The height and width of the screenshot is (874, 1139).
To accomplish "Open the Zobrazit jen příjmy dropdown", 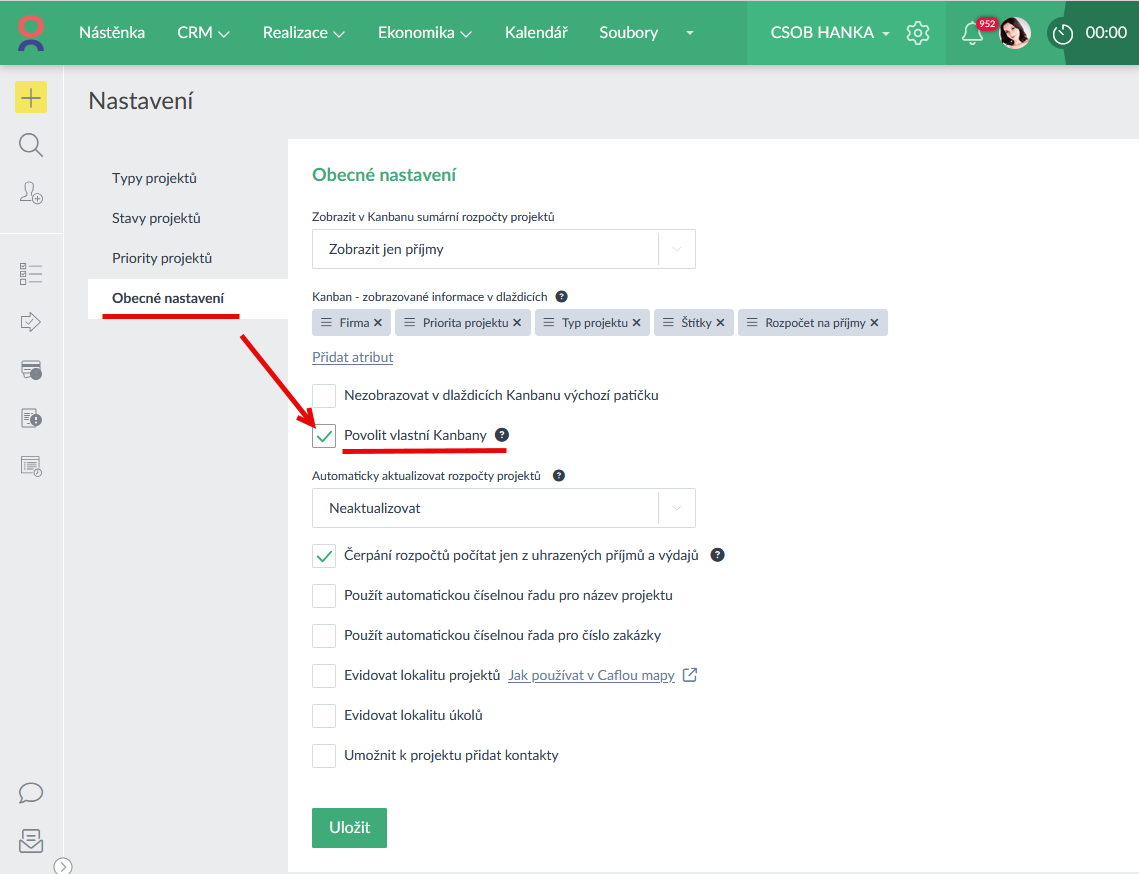I will coord(503,249).
